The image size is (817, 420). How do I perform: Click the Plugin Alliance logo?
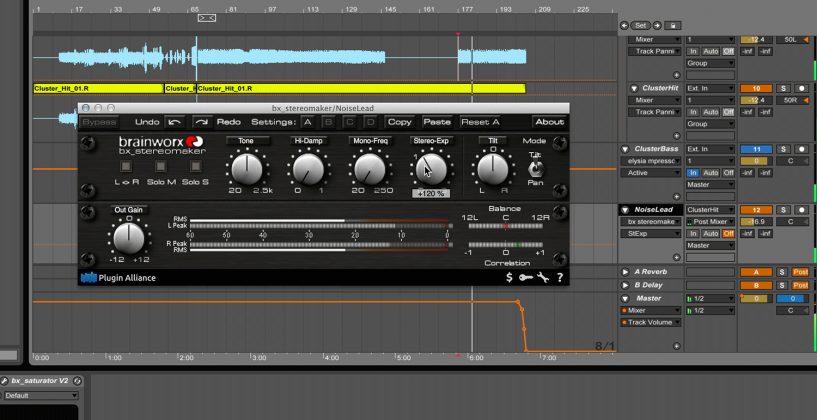pyautogui.click(x=119, y=278)
